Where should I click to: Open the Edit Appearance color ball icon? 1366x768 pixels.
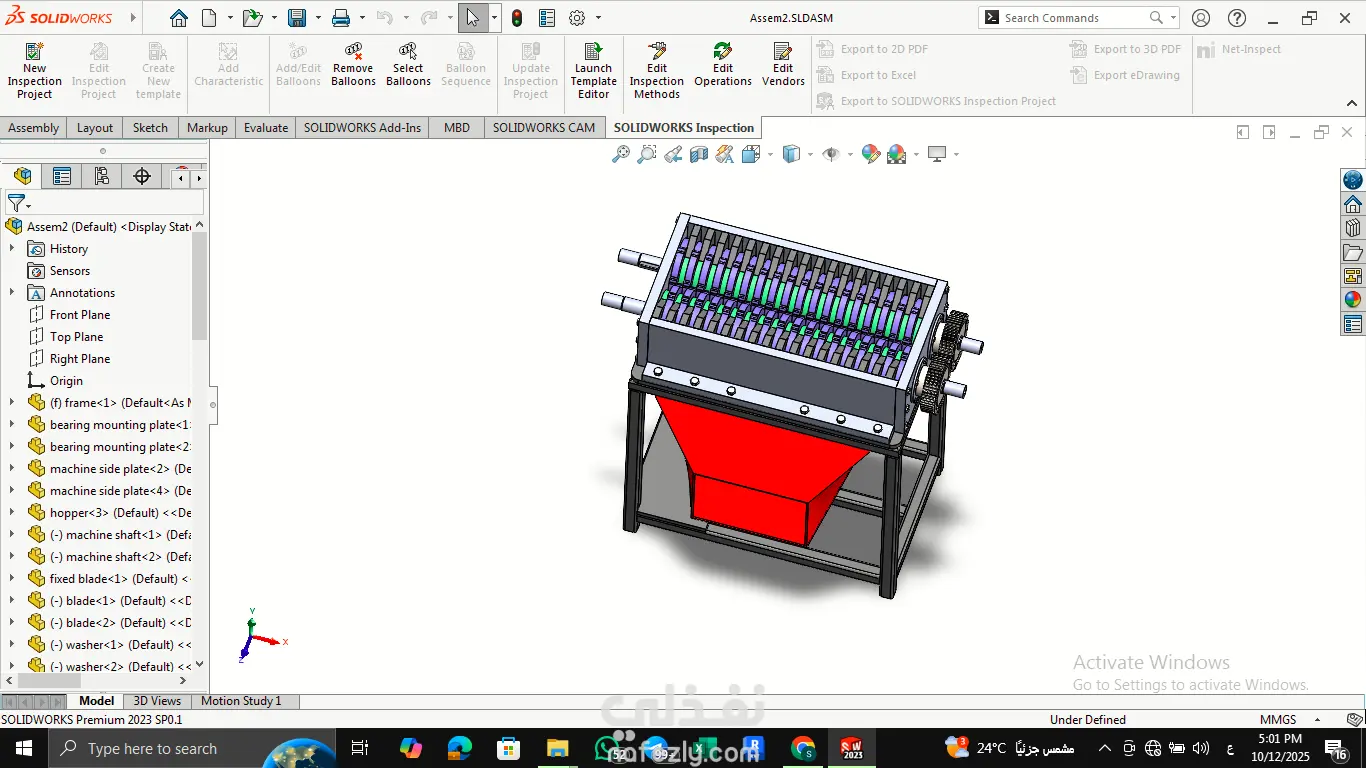[x=870, y=154]
